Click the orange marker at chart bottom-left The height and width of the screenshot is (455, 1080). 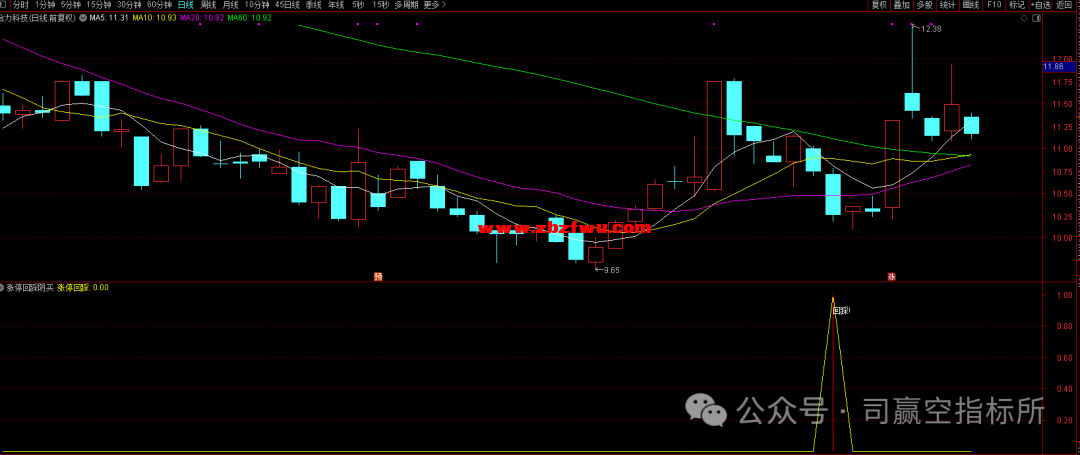pos(378,277)
